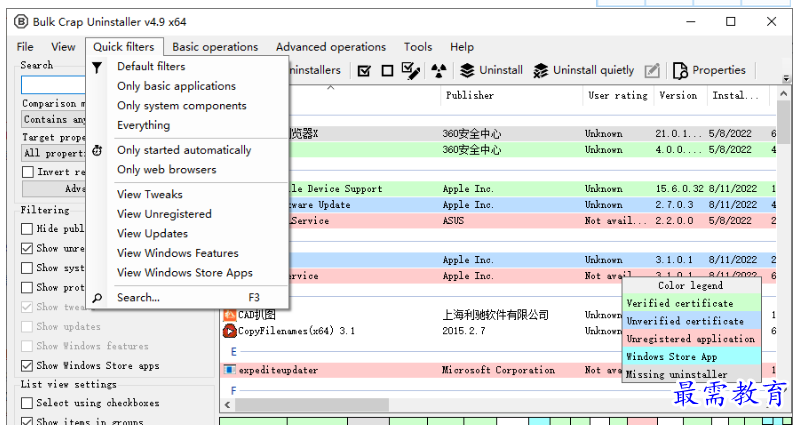The width and height of the screenshot is (795, 425).
Task: Sort list by Publisher column header
Action: 469,96
